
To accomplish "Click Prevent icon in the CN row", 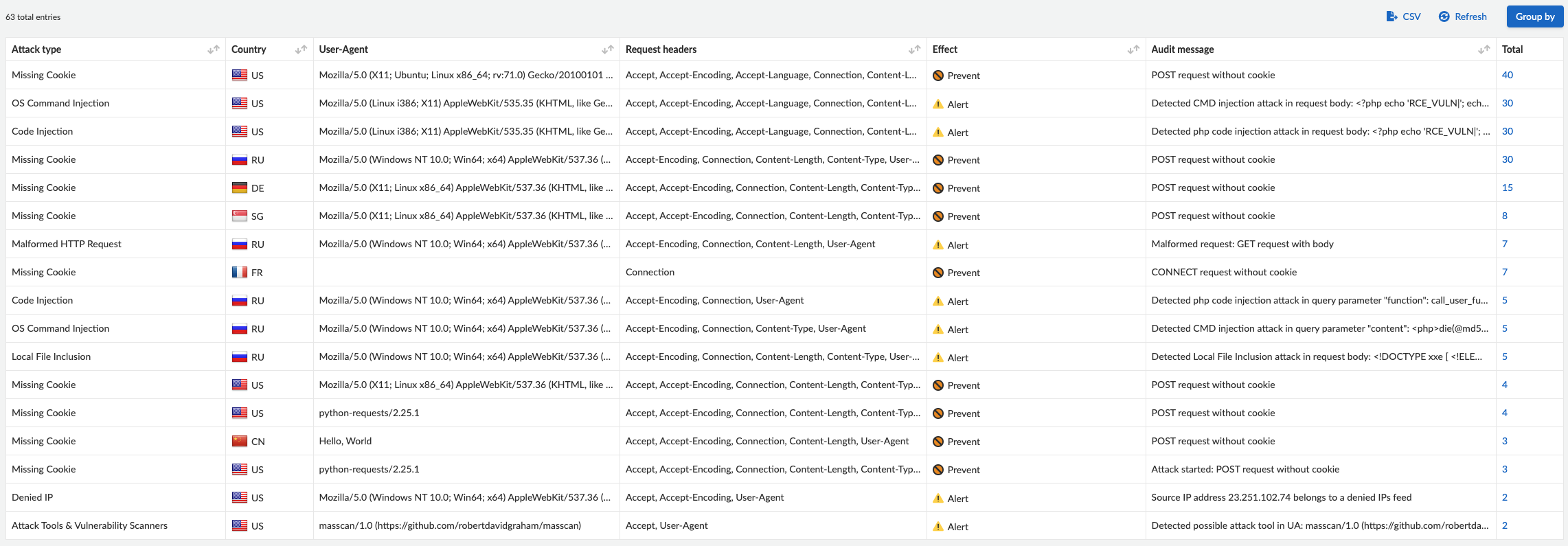I will coord(938,442).
